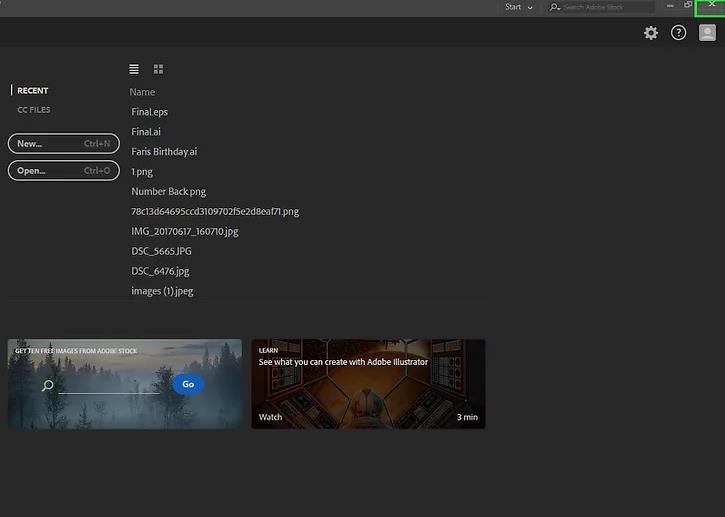
Task: Open the recent file Final.eps
Action: tap(149, 112)
